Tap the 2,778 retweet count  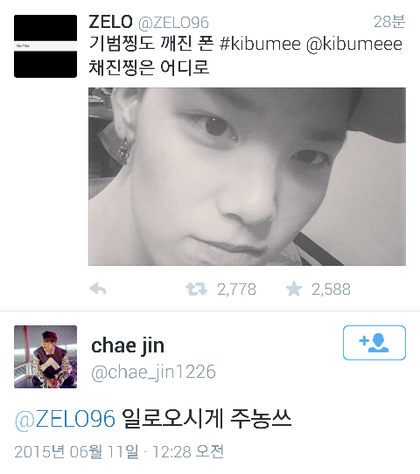[237, 289]
